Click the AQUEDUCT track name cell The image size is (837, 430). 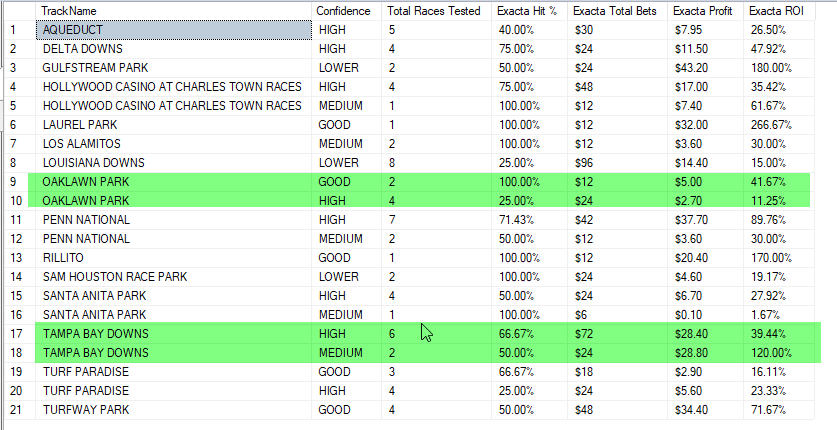[x=174, y=30]
